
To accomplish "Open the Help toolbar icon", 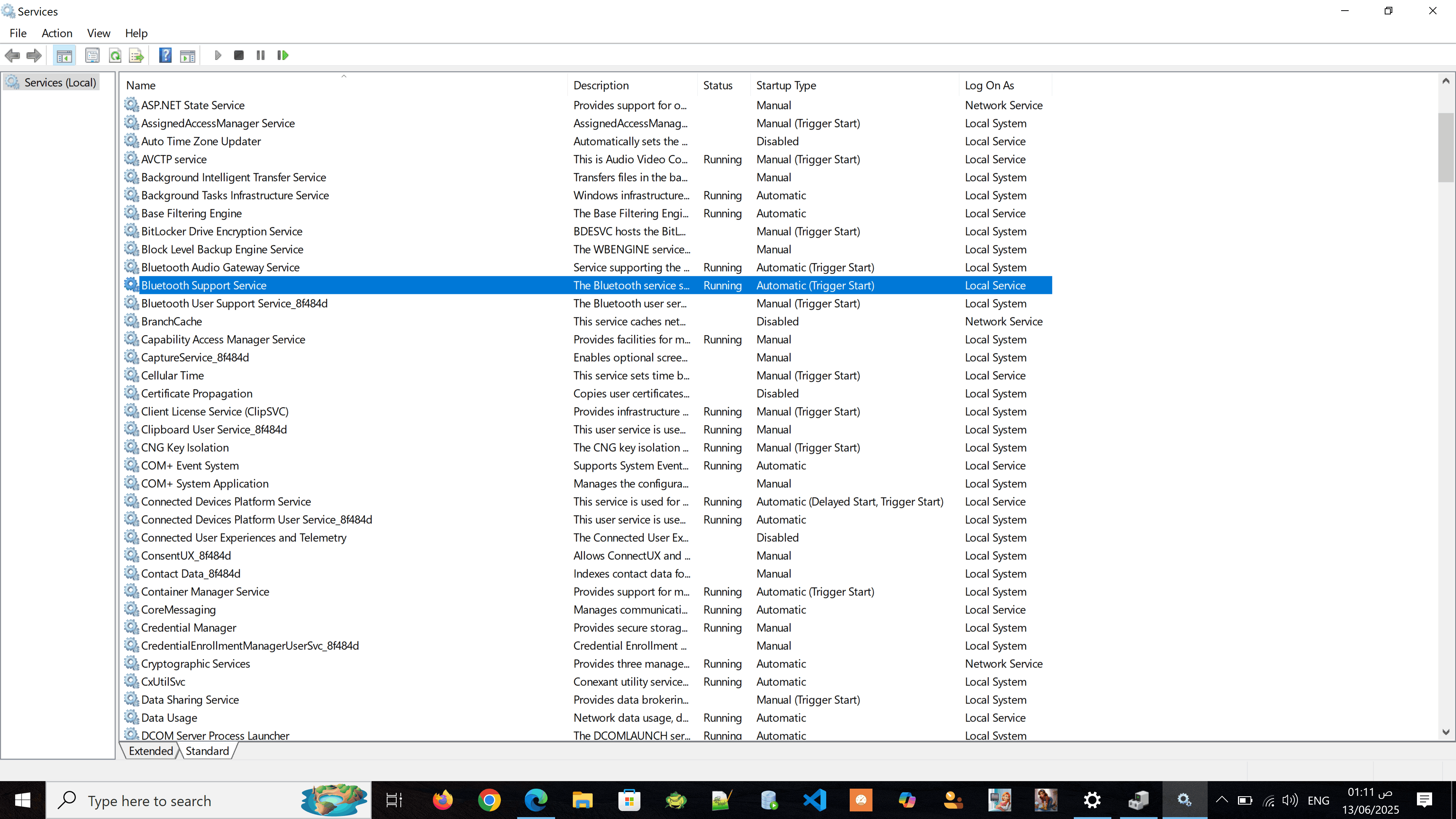I will click(165, 55).
